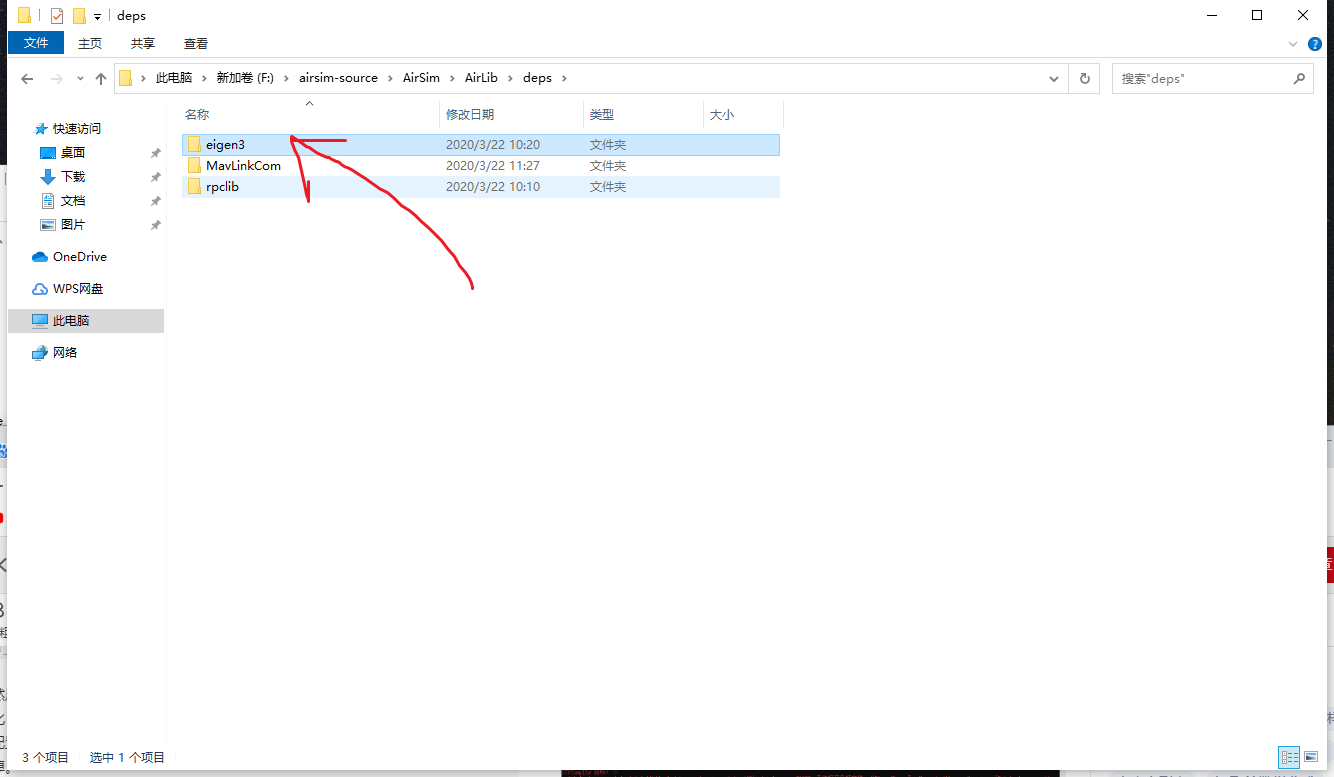
Task: Select 网络 in the sidebar
Action: 65,353
